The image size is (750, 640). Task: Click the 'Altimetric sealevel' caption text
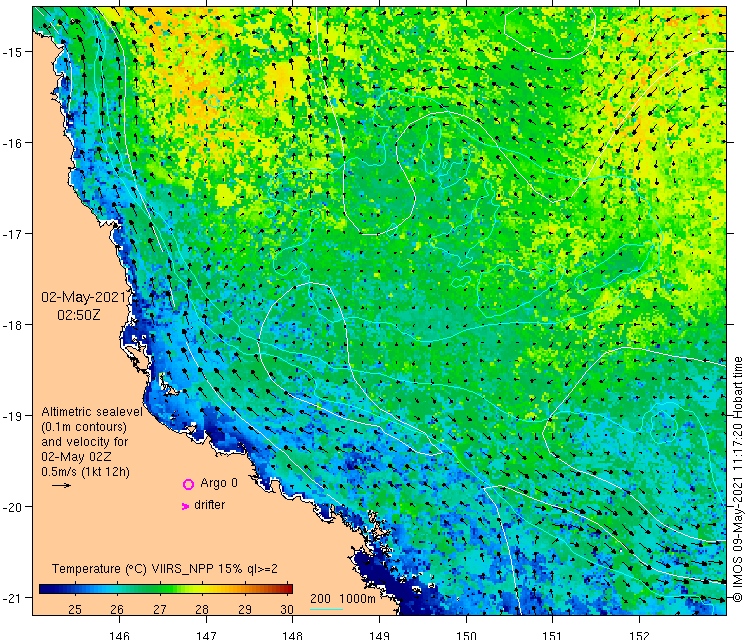[92, 412]
